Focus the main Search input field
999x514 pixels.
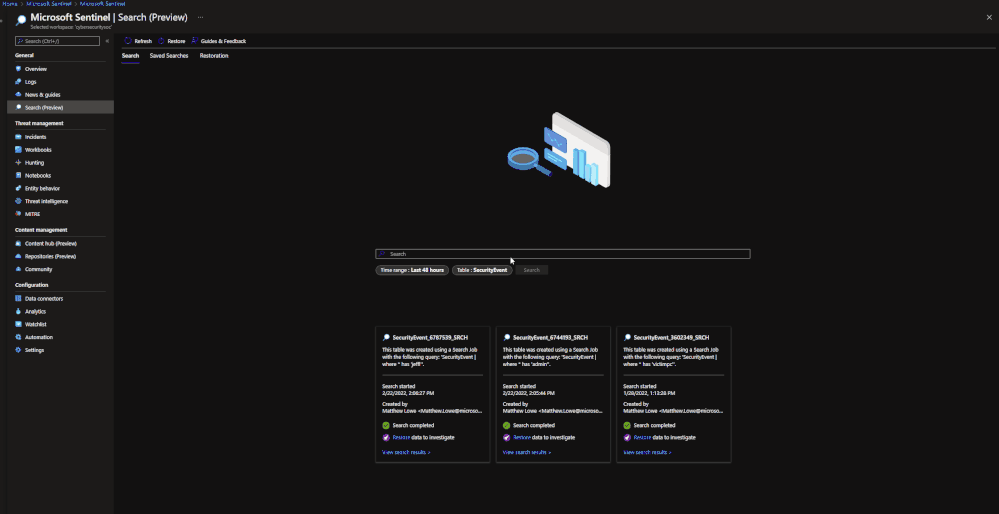pos(563,253)
